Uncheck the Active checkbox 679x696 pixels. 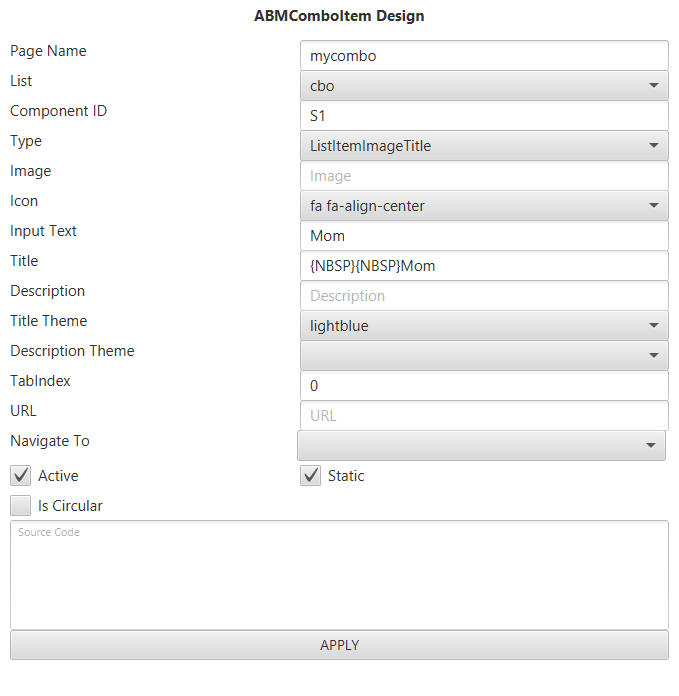point(21,476)
